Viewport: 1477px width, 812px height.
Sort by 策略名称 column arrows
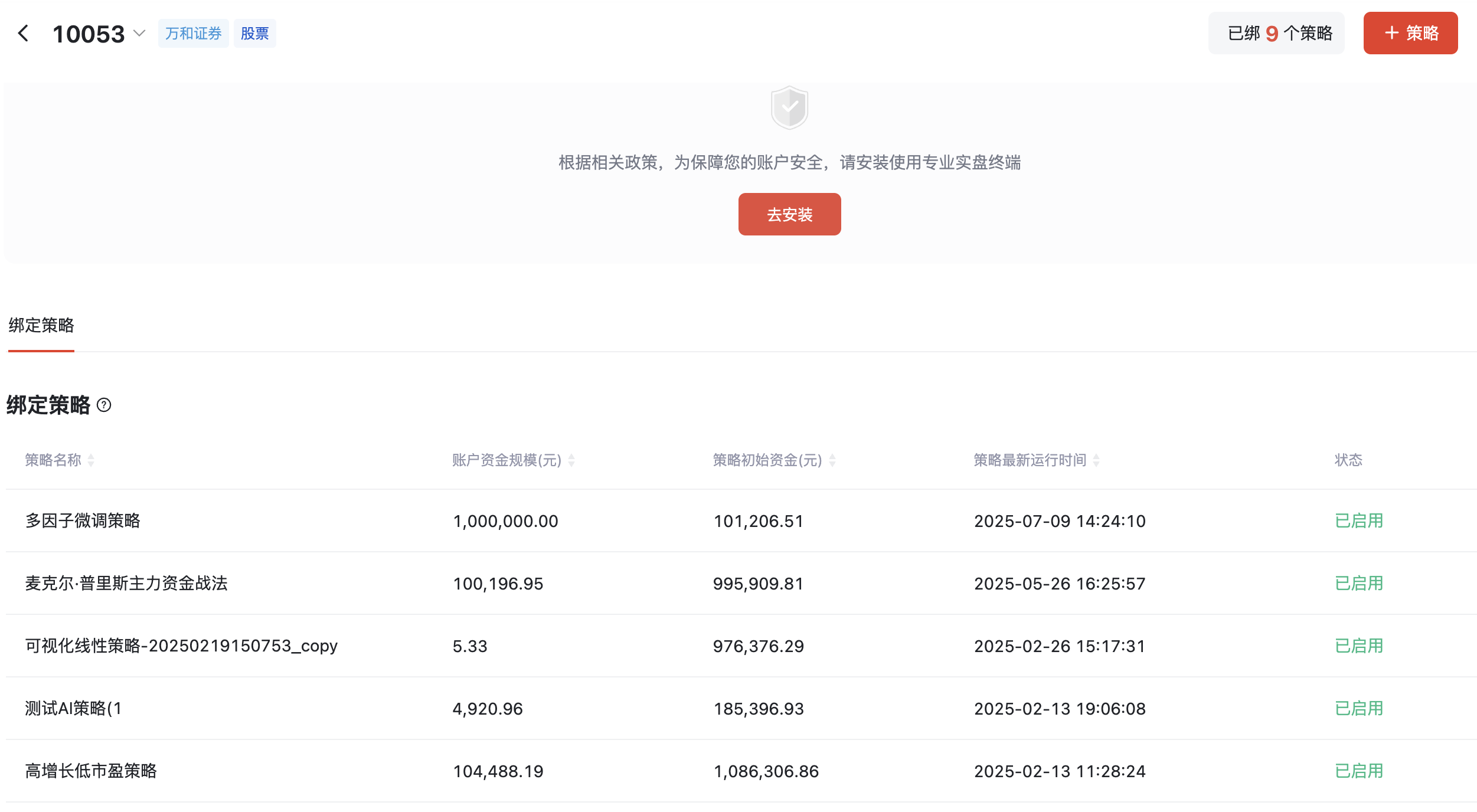[x=91, y=460]
